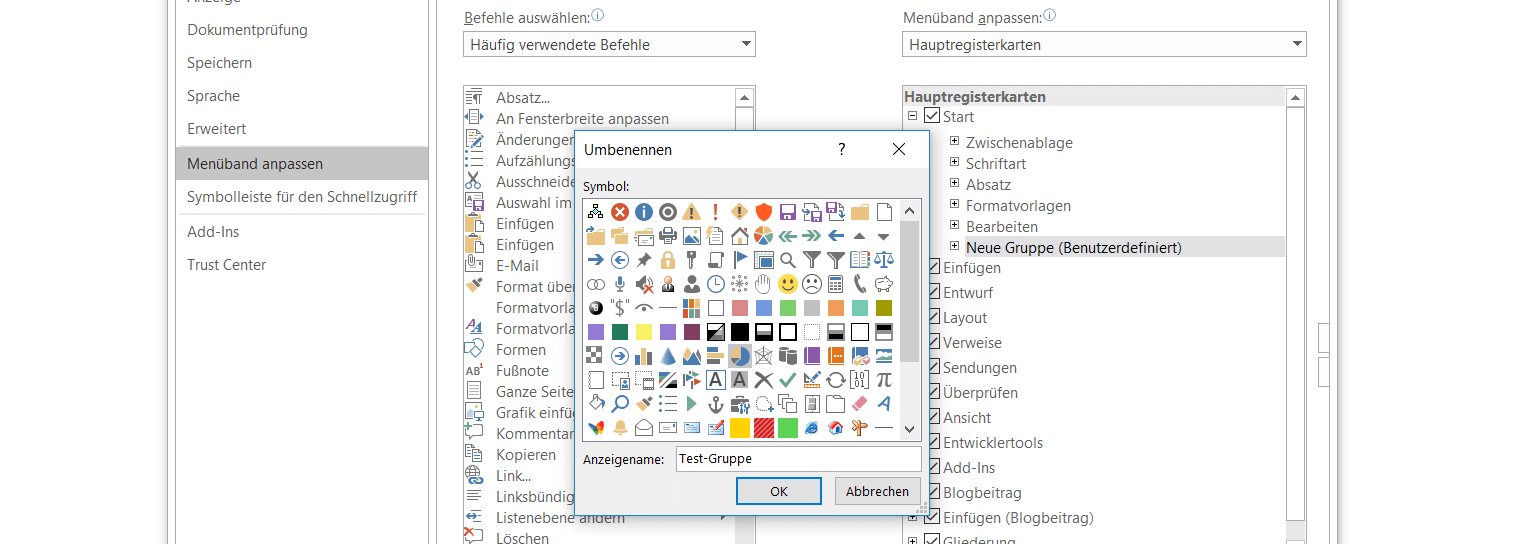Pick the pink color square symbol
Screen dimensions: 1527x544
[x=740, y=308]
